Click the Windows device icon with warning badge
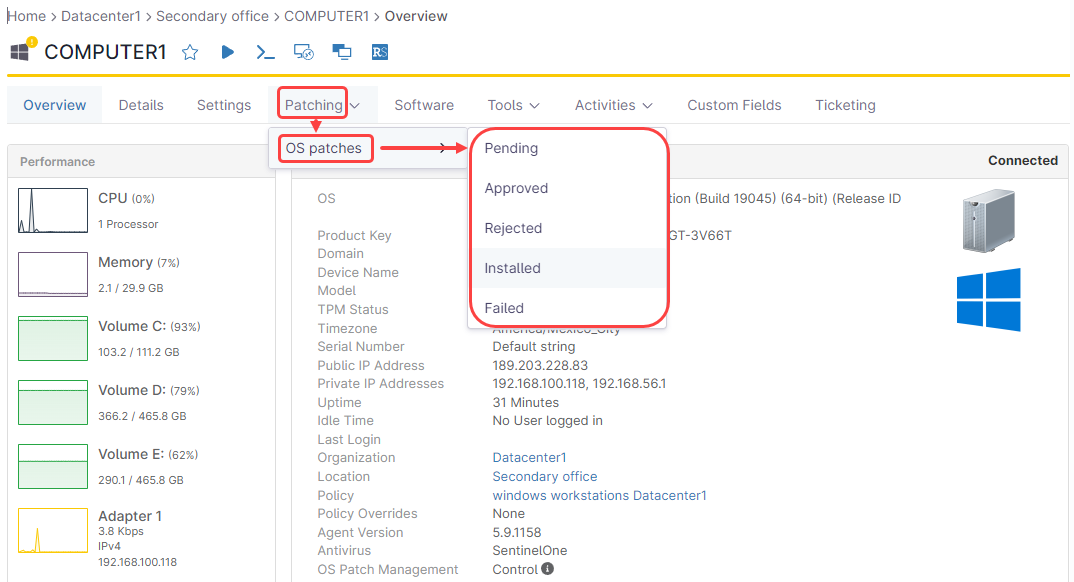The height and width of the screenshot is (582, 1074). pyautogui.click(x=21, y=51)
